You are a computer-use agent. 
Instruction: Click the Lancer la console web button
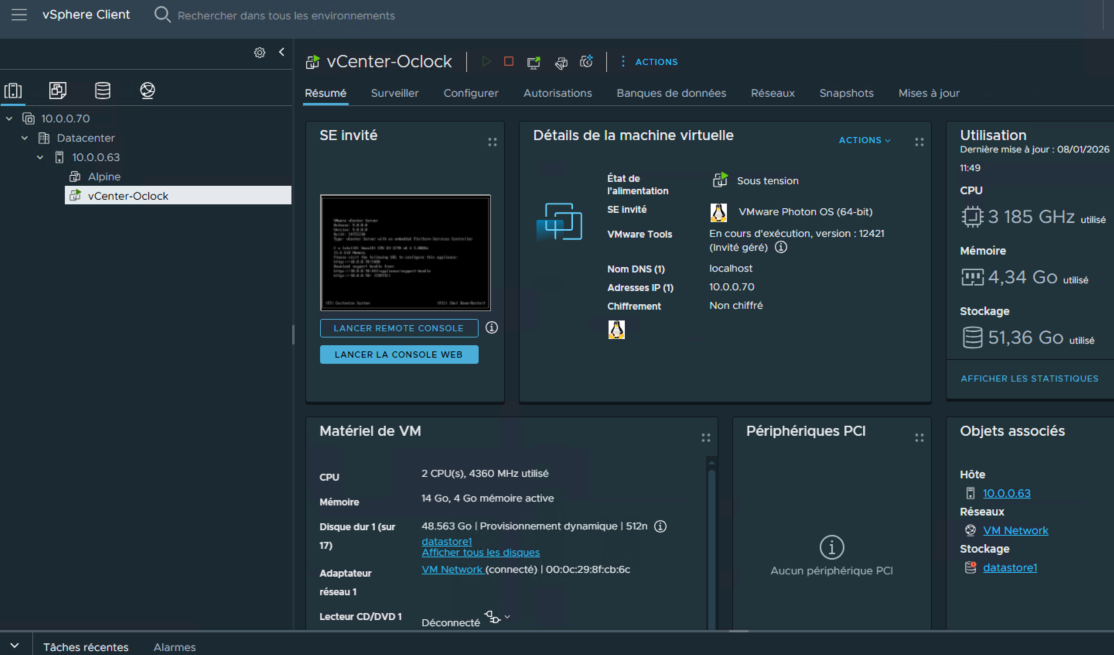pos(399,355)
